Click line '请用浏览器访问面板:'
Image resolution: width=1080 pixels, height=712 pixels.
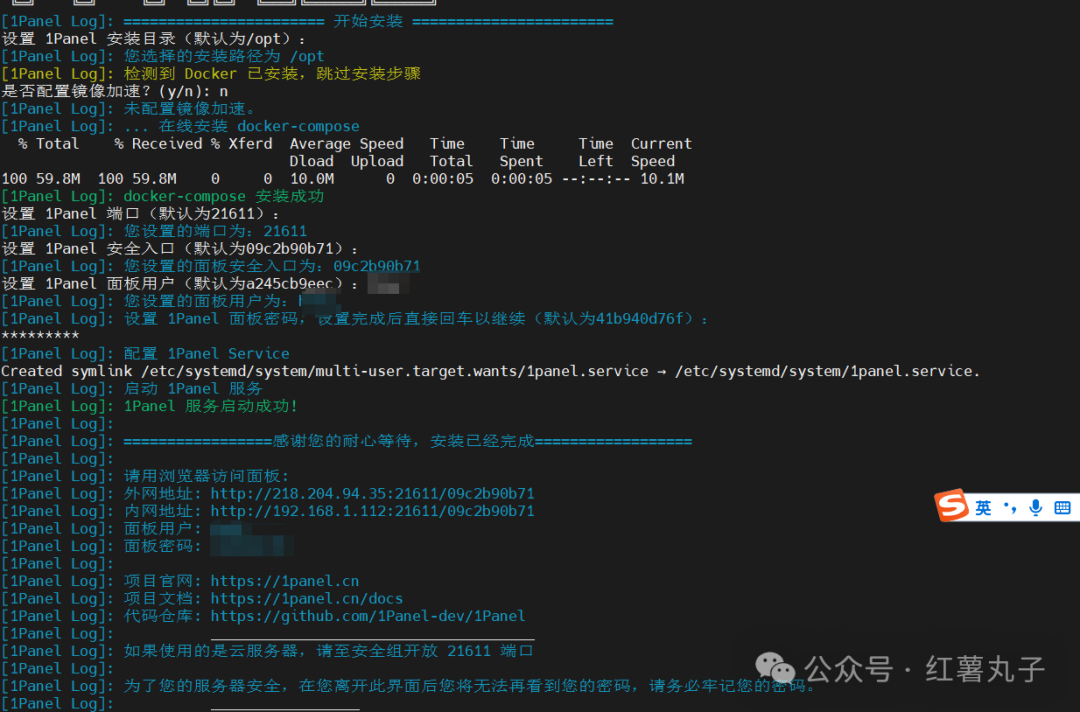(207, 477)
